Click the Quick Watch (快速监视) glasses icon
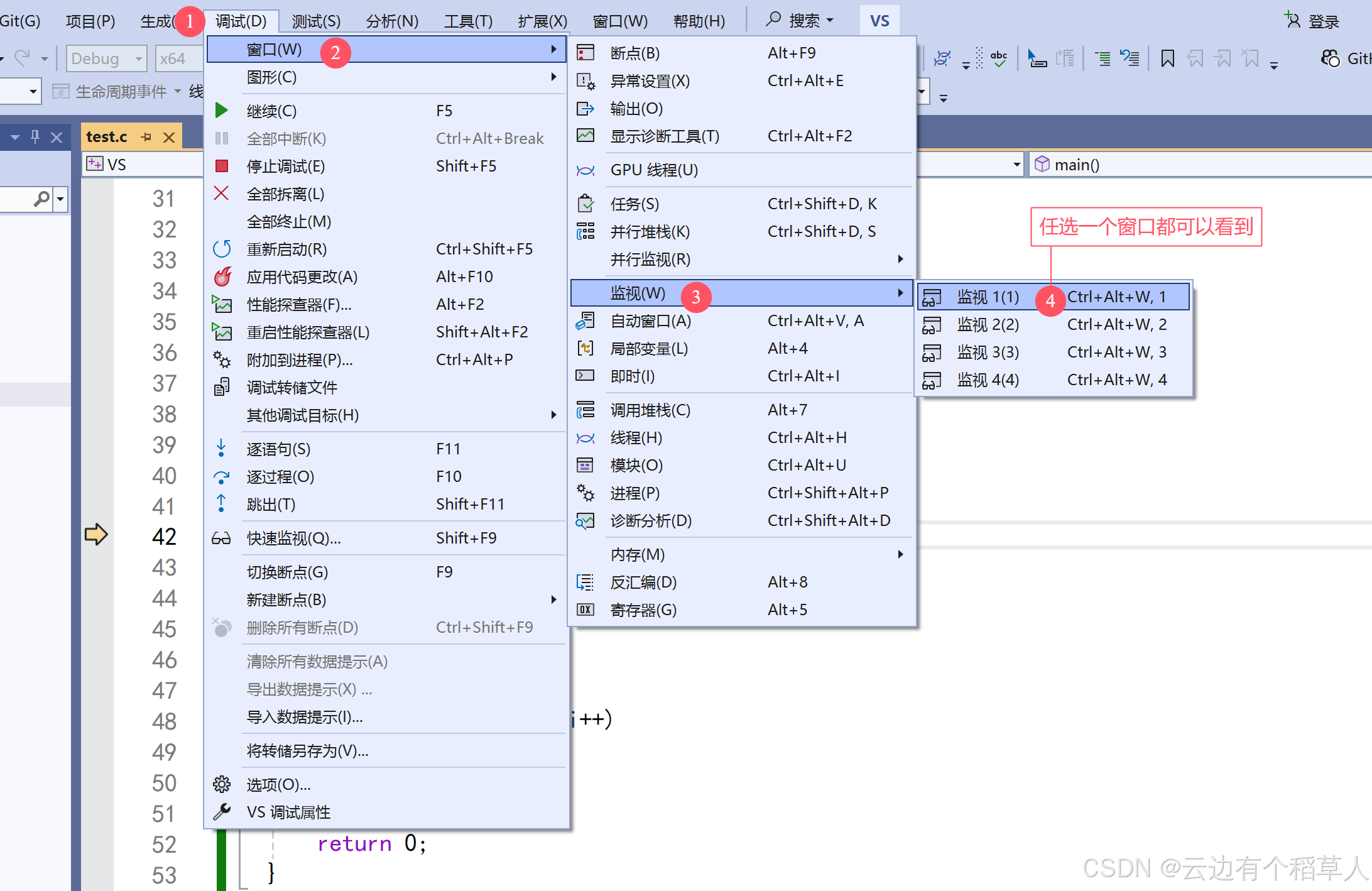 click(221, 538)
